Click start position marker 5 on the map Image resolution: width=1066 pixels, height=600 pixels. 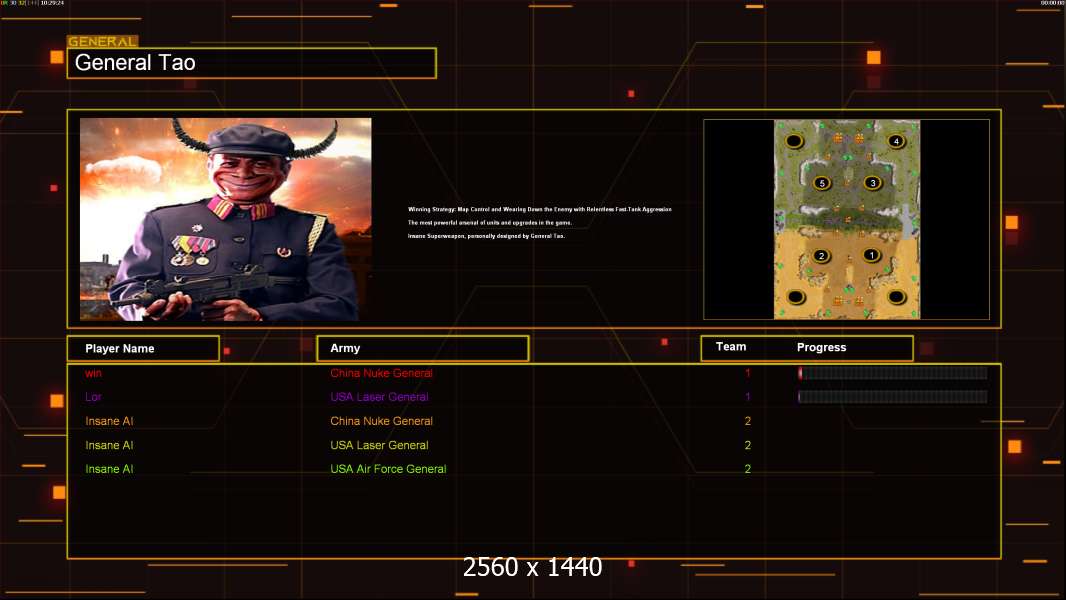[x=822, y=183]
